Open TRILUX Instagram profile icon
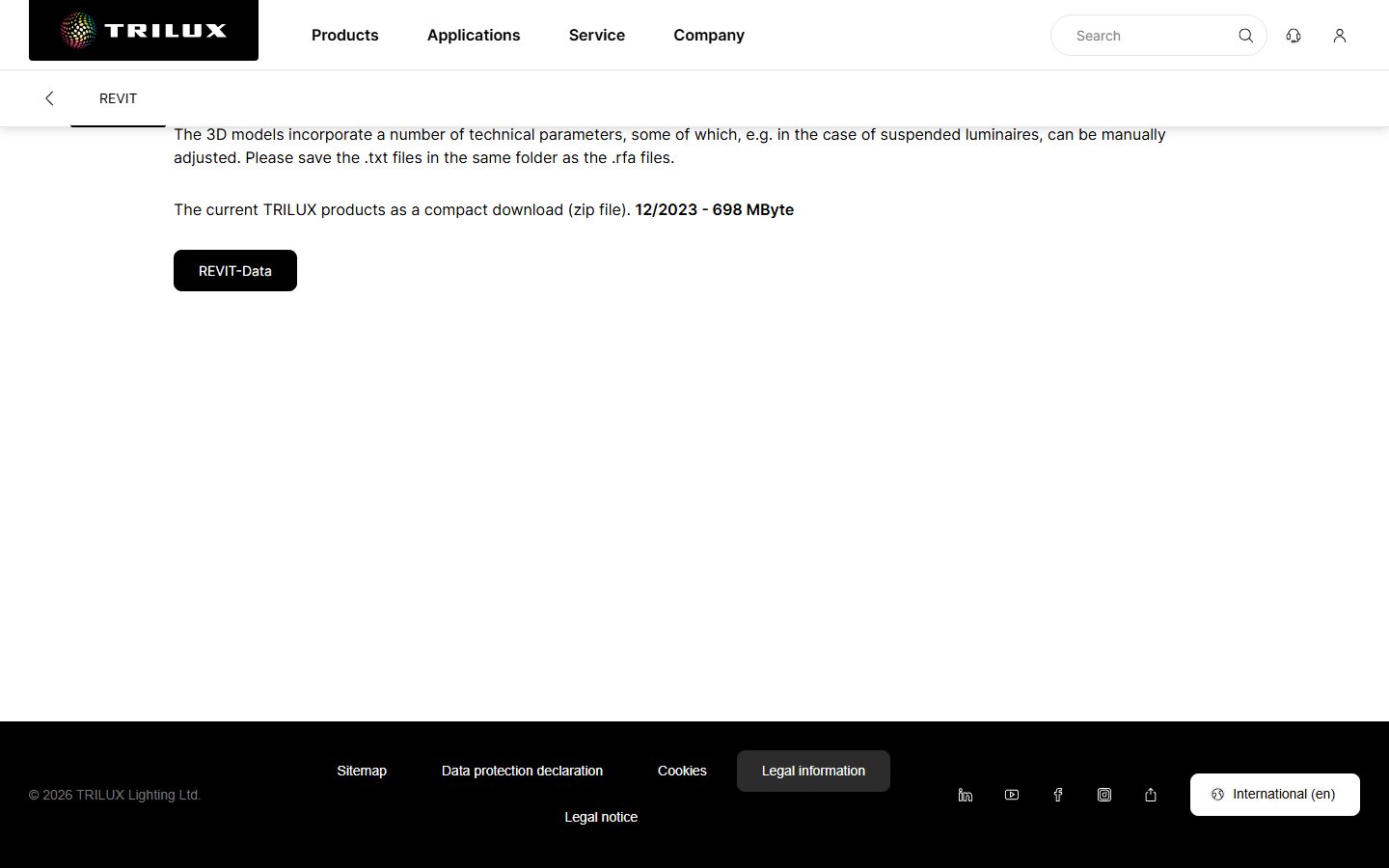The image size is (1389, 868). click(1104, 795)
